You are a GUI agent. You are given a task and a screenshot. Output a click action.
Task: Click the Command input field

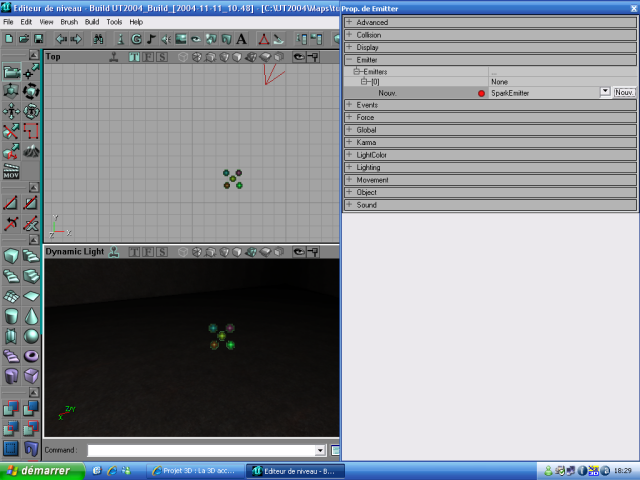coord(200,451)
